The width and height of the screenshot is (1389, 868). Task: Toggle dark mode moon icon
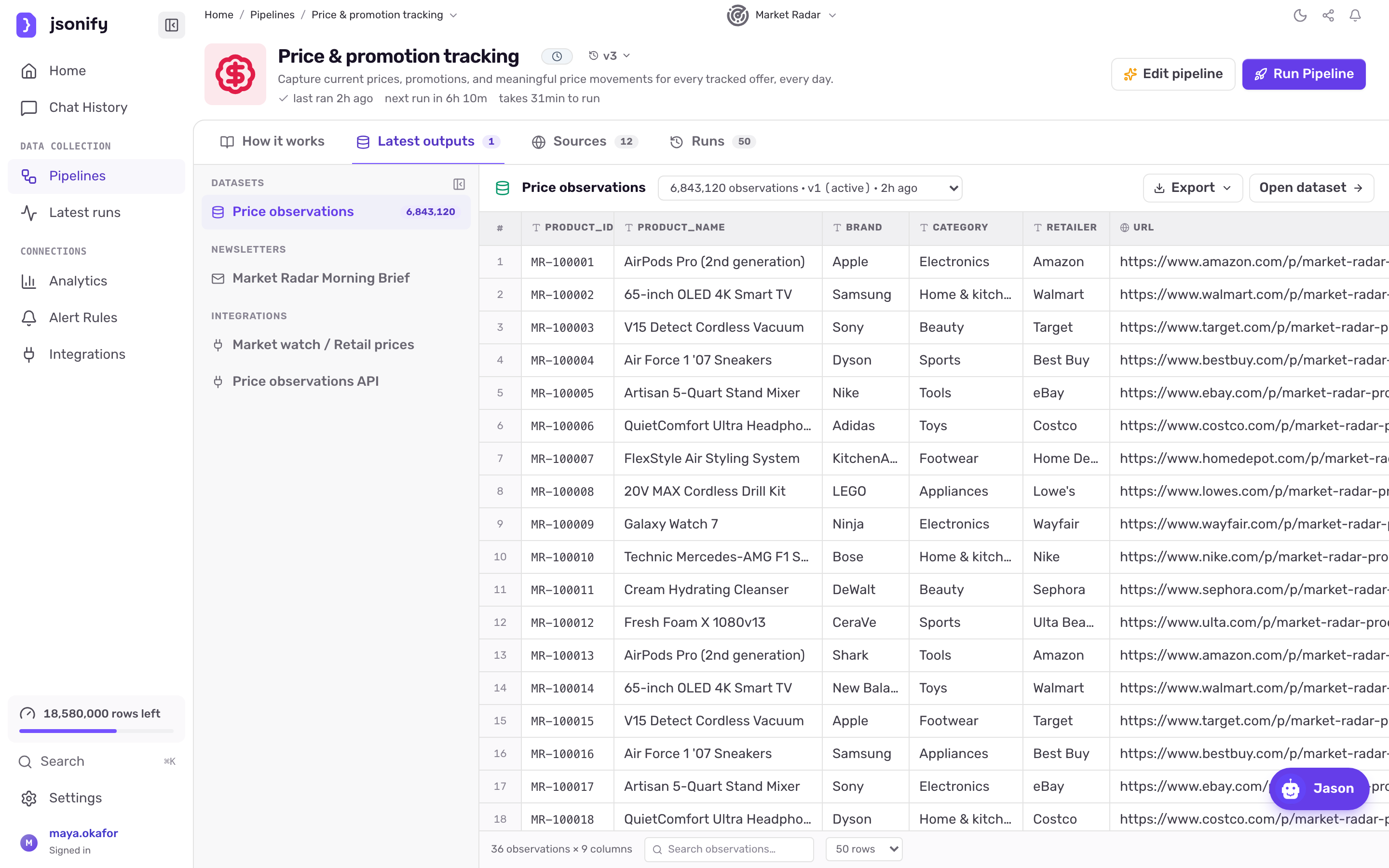1300,15
